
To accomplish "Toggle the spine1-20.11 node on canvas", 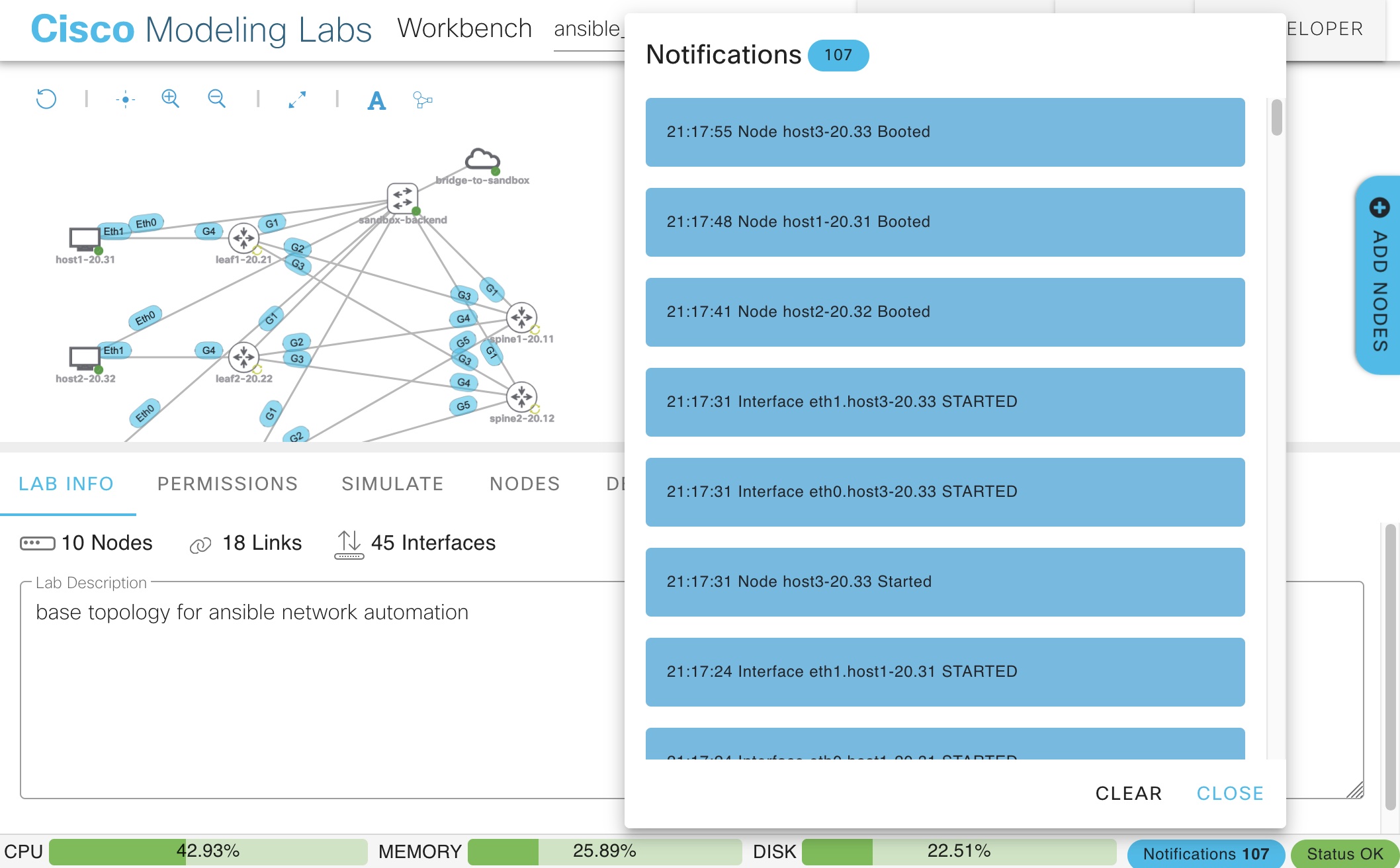I will pyautogui.click(x=521, y=318).
